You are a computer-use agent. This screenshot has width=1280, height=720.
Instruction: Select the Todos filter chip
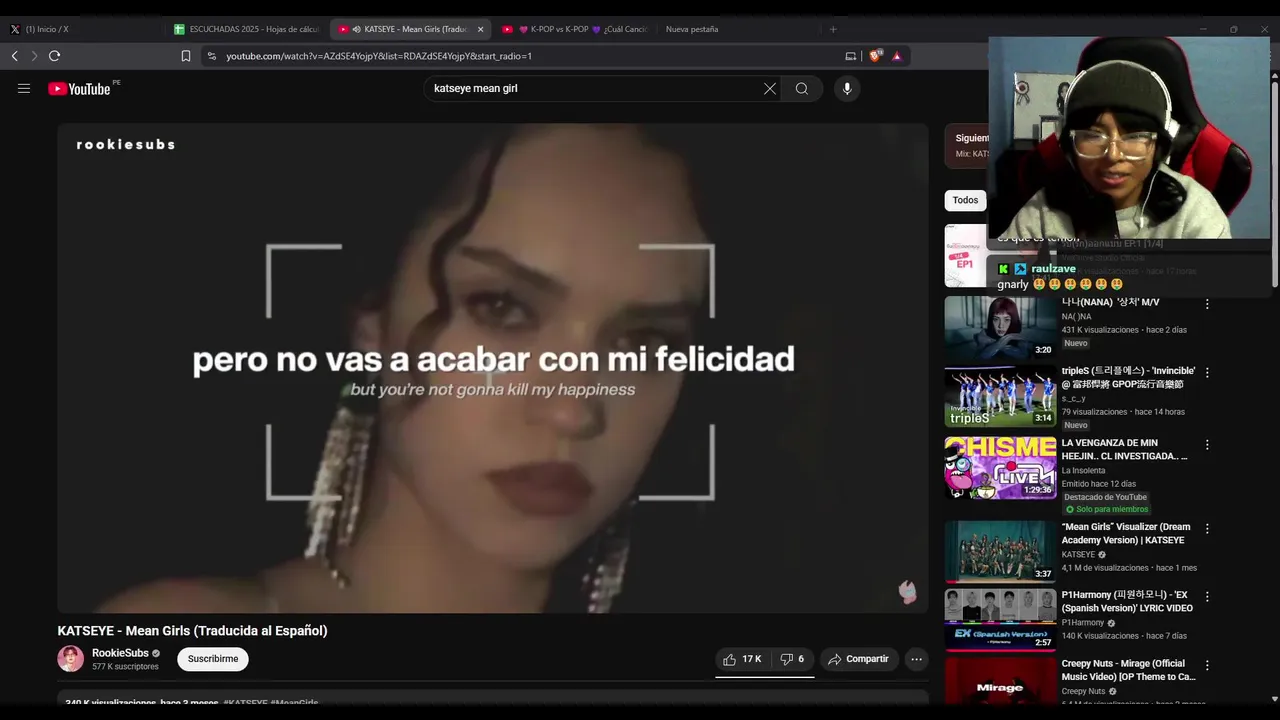tap(965, 200)
